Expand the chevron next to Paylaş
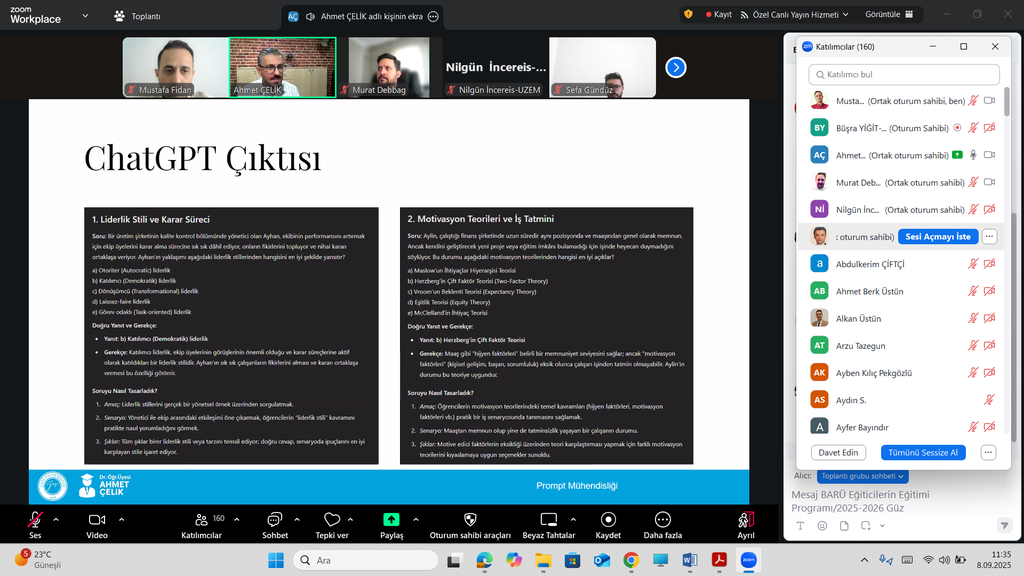The height and width of the screenshot is (576, 1024). [416, 520]
